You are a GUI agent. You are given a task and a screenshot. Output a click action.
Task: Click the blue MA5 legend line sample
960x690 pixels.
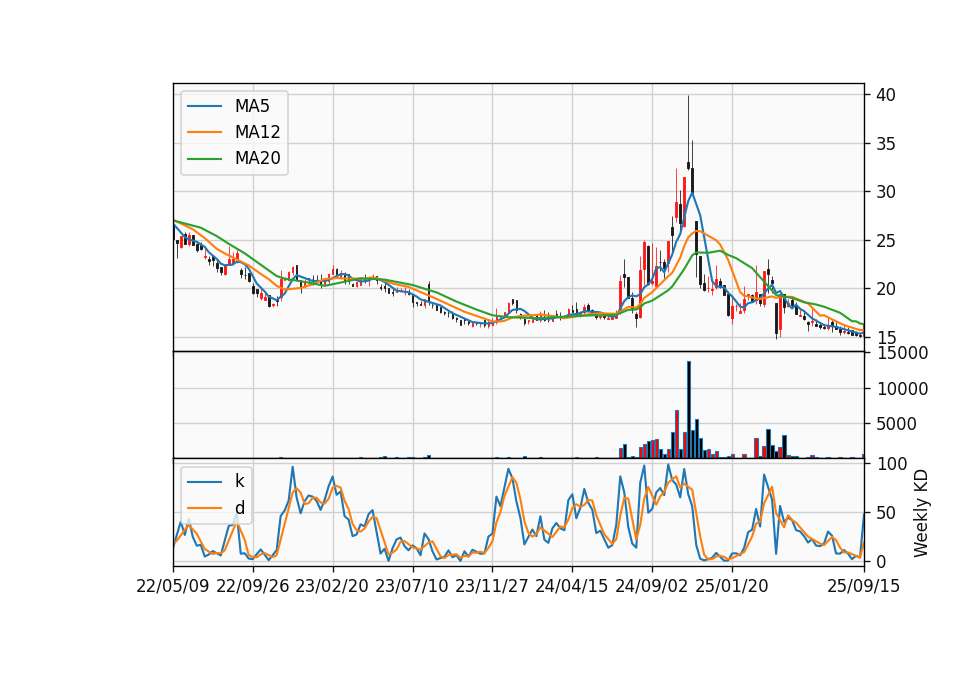click(x=204, y=106)
